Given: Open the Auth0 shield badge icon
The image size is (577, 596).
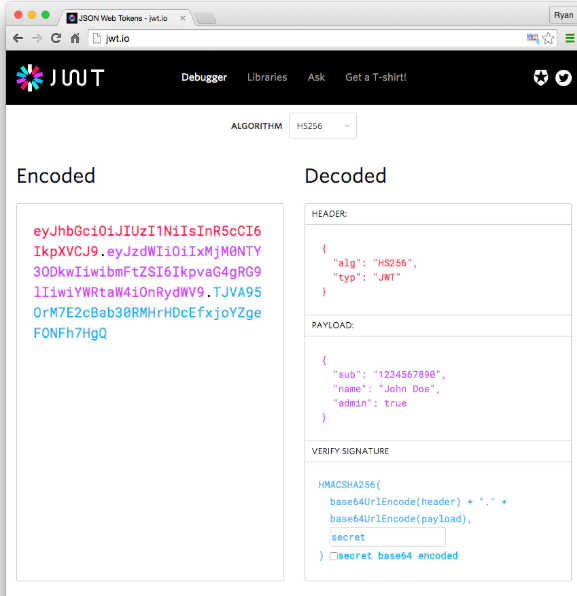Looking at the screenshot, I should pos(541,78).
